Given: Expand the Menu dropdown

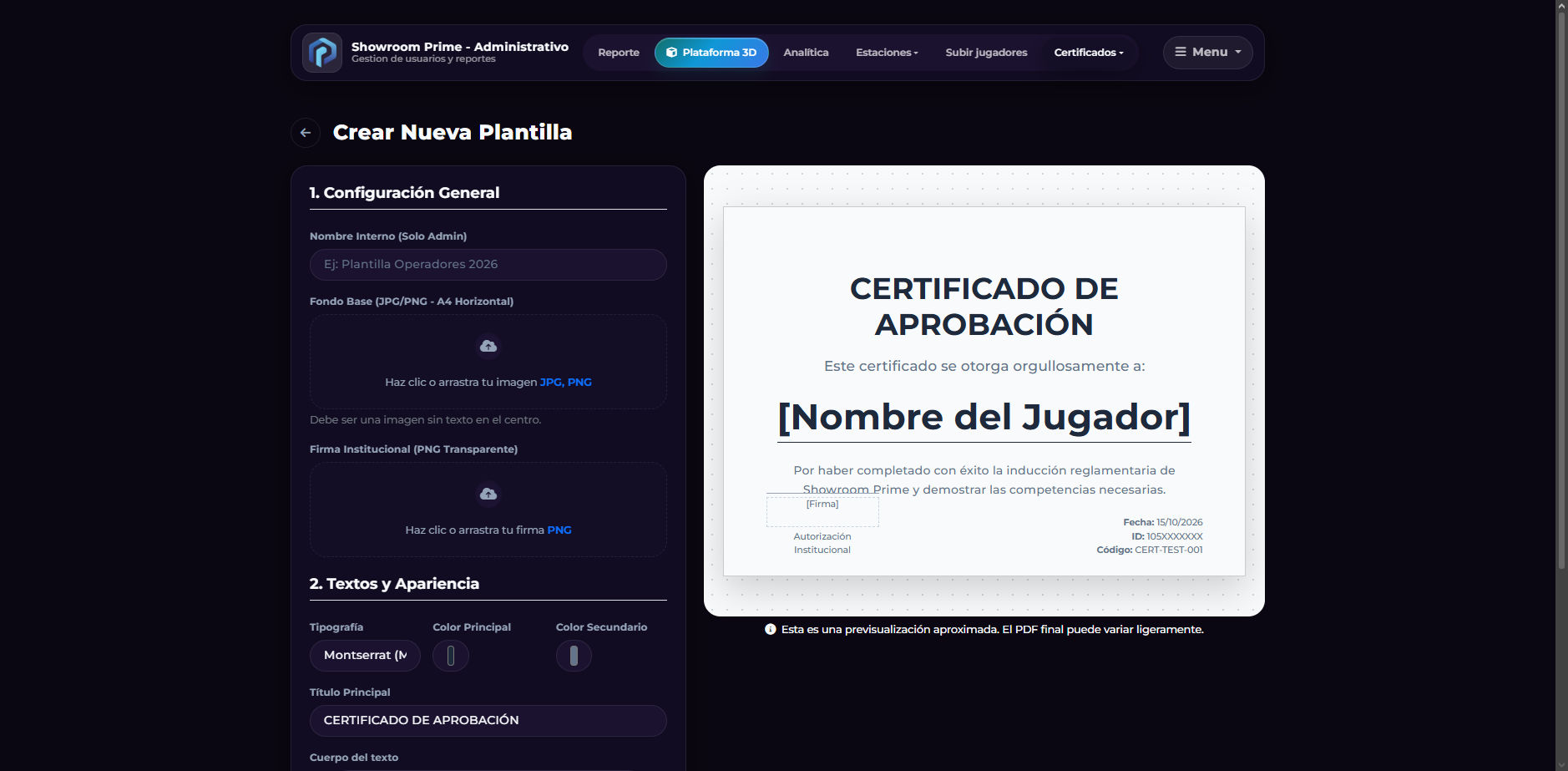Looking at the screenshot, I should pyautogui.click(x=1208, y=52).
